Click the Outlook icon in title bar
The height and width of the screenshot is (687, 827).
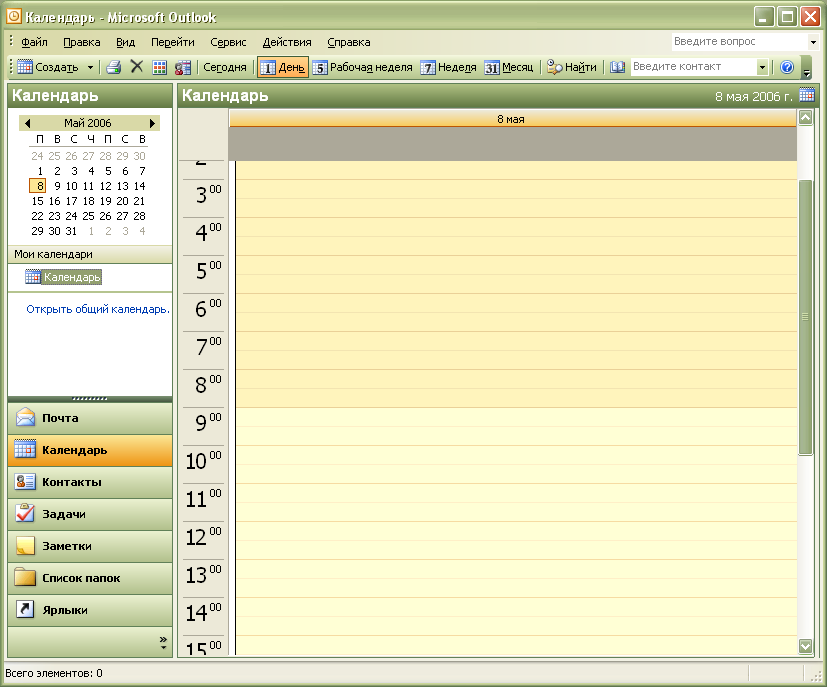coord(13,16)
